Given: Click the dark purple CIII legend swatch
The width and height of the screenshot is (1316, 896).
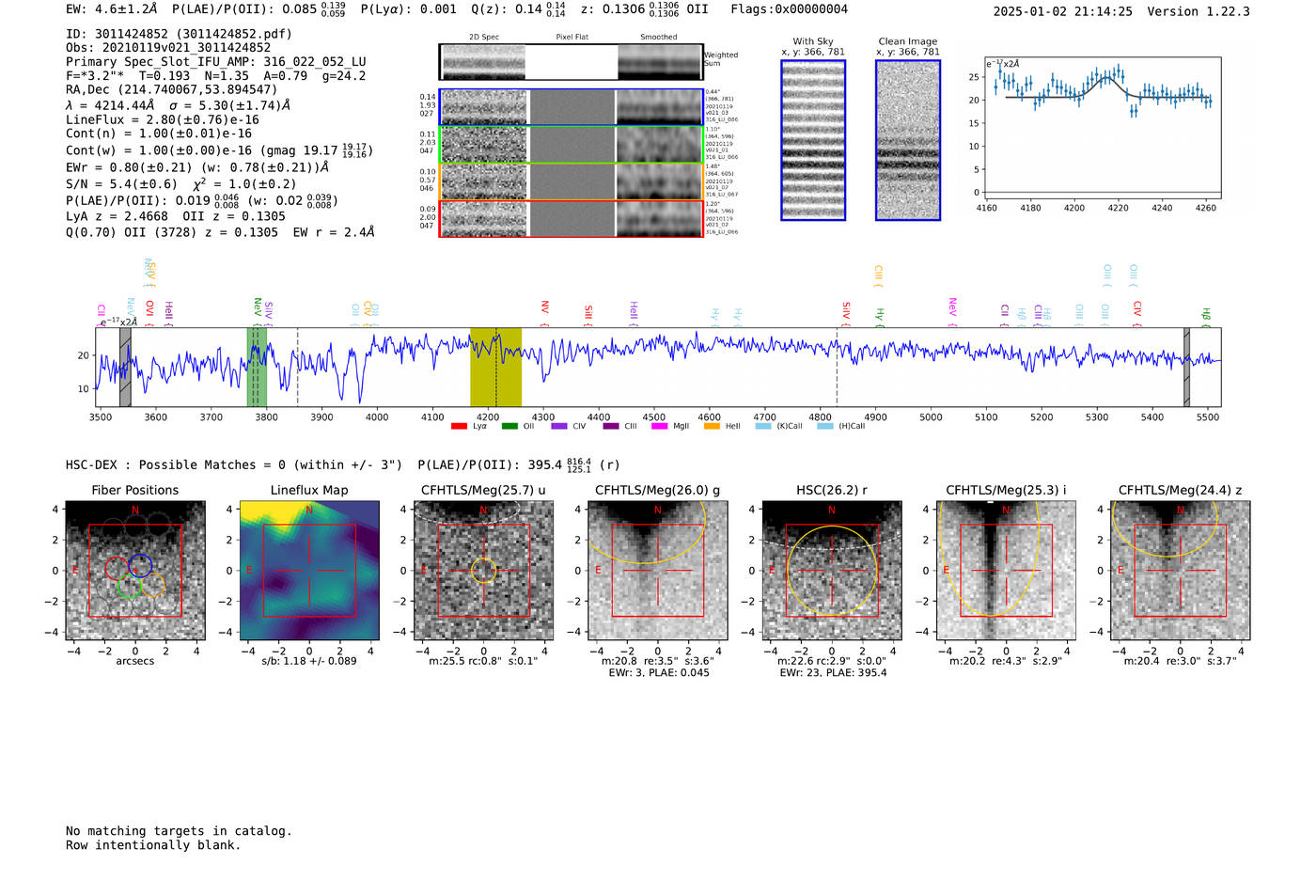Looking at the screenshot, I should [x=611, y=427].
